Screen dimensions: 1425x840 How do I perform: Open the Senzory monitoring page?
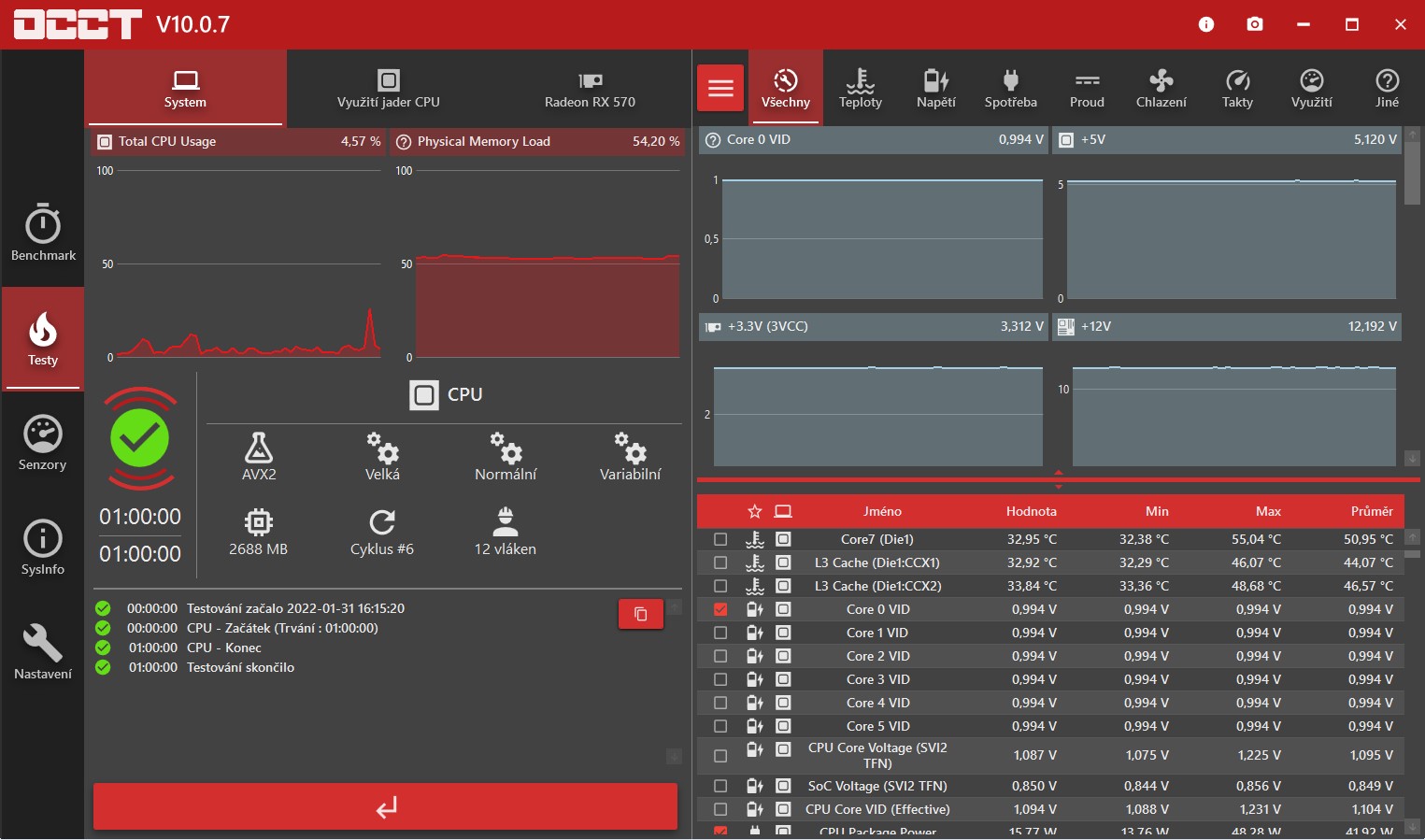click(43, 443)
